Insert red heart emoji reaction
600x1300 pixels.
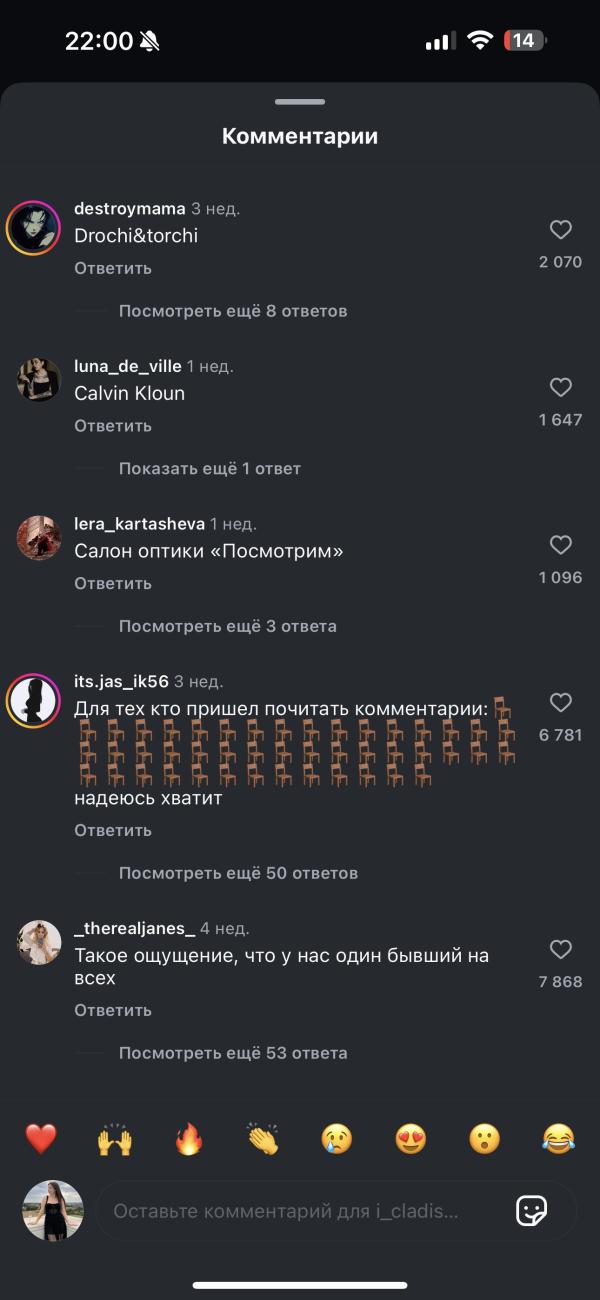tap(41, 1139)
